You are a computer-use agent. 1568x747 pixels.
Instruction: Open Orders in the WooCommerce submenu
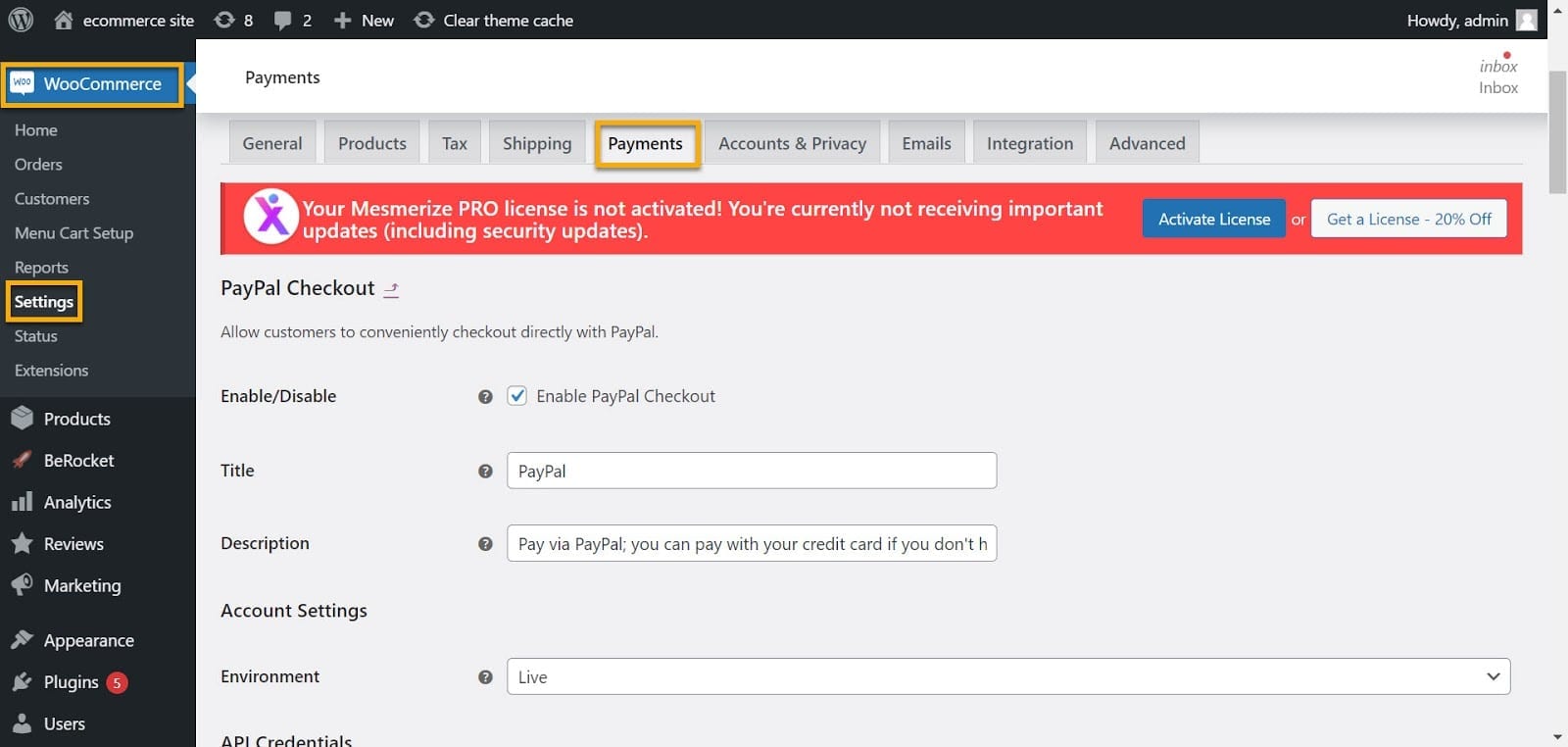point(38,165)
